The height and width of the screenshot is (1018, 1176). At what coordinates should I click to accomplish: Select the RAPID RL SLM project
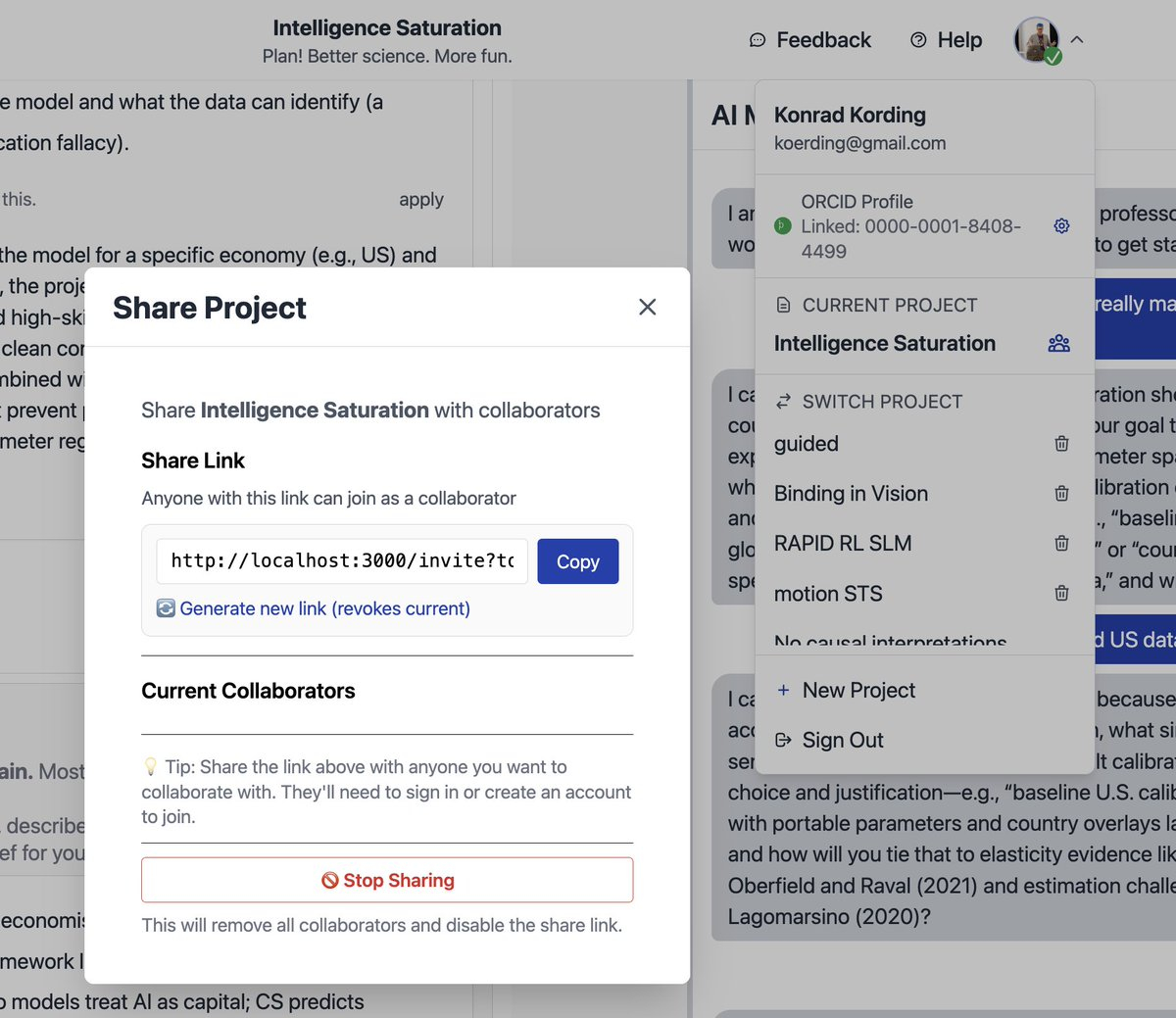click(x=843, y=544)
